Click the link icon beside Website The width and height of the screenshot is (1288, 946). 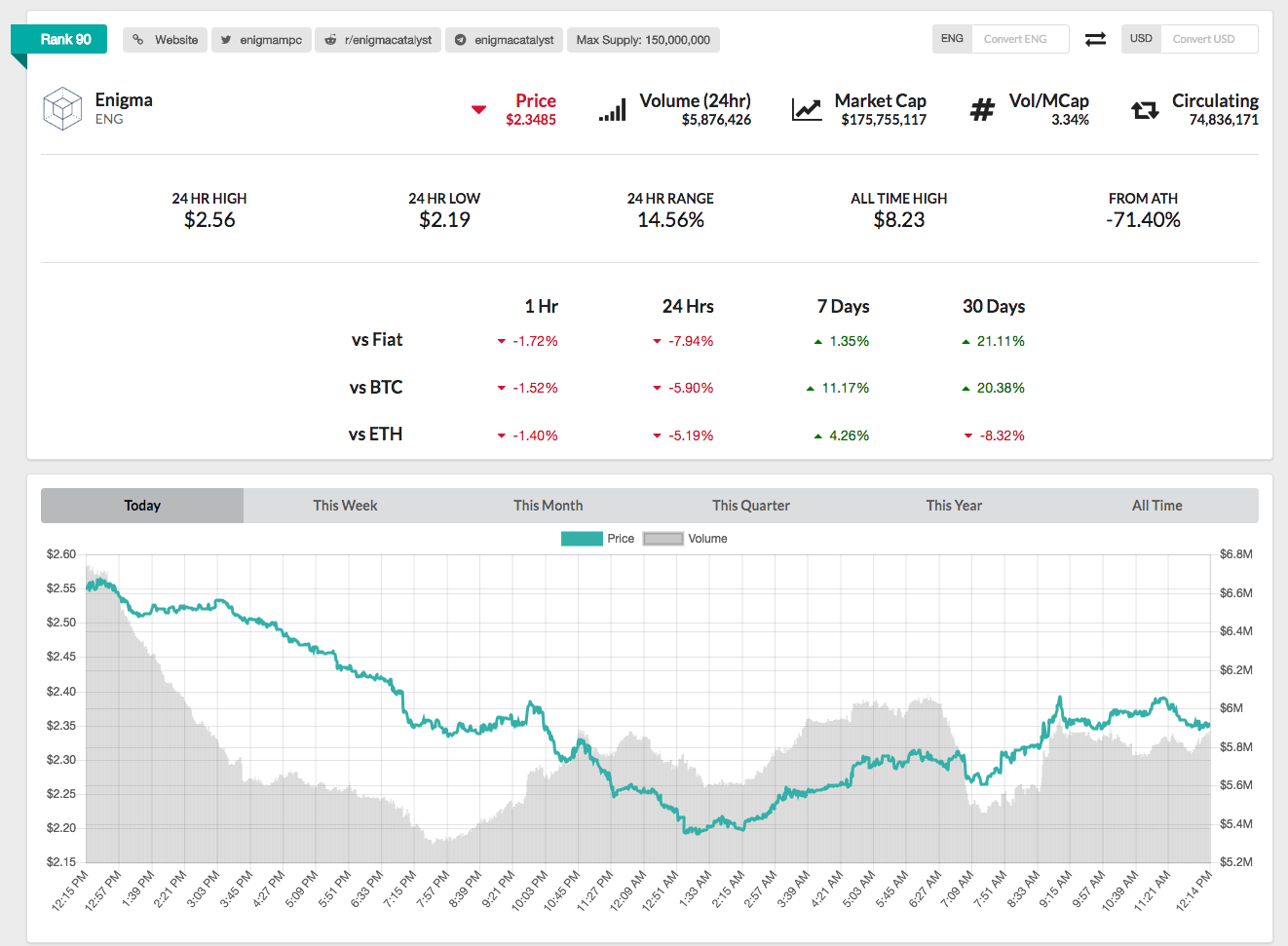[x=138, y=40]
